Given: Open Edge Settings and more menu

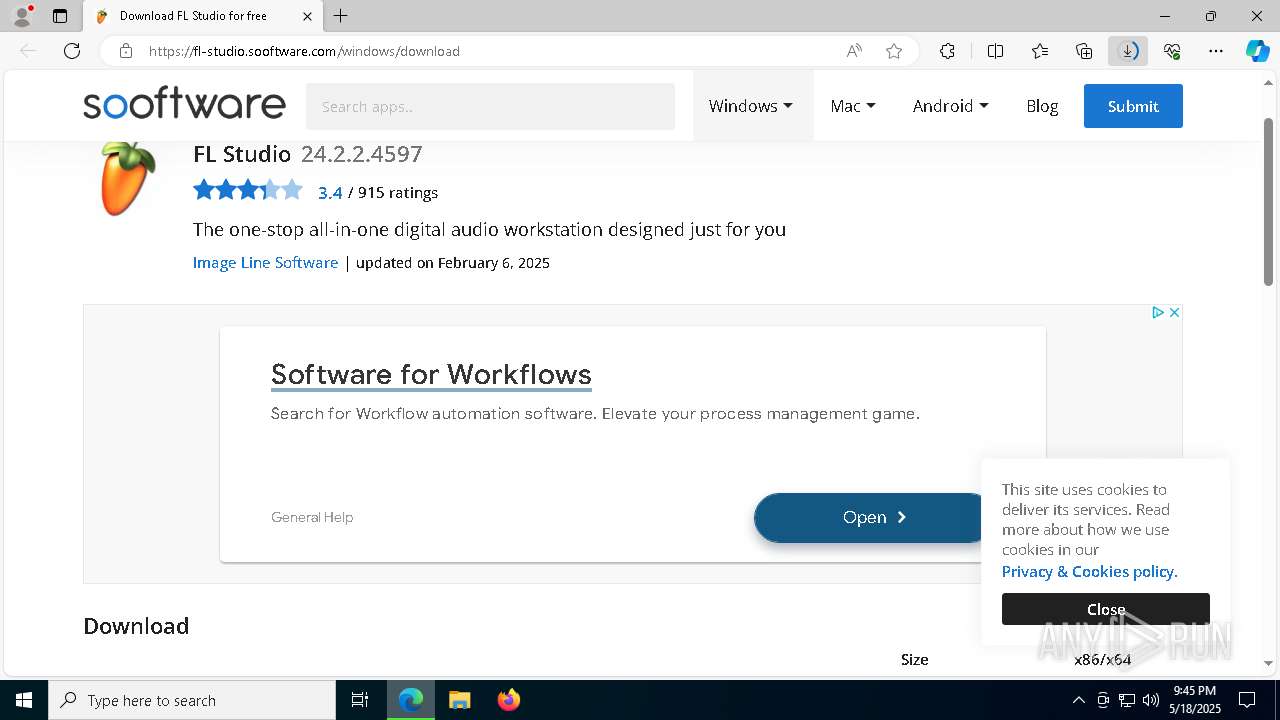Looking at the screenshot, I should [1216, 51].
